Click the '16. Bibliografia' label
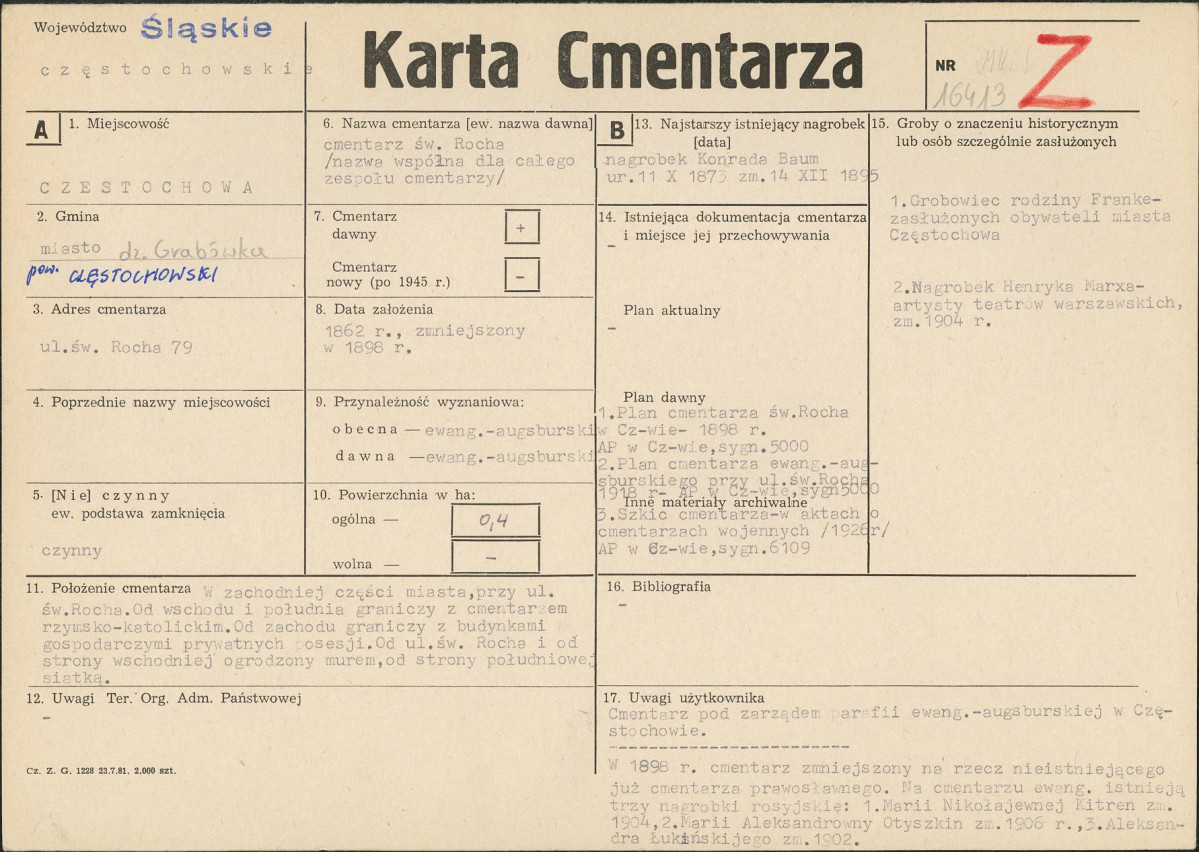Screen dimensions: 1199x852 click(x=658, y=587)
